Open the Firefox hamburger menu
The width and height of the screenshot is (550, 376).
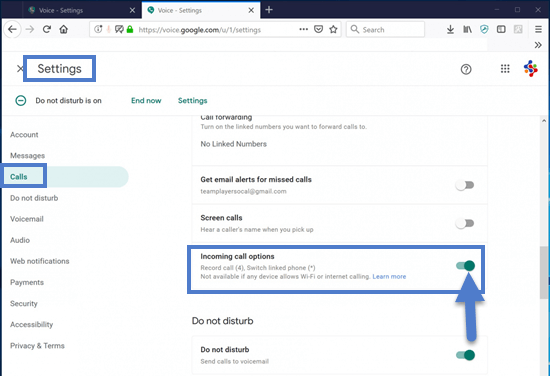click(x=538, y=29)
